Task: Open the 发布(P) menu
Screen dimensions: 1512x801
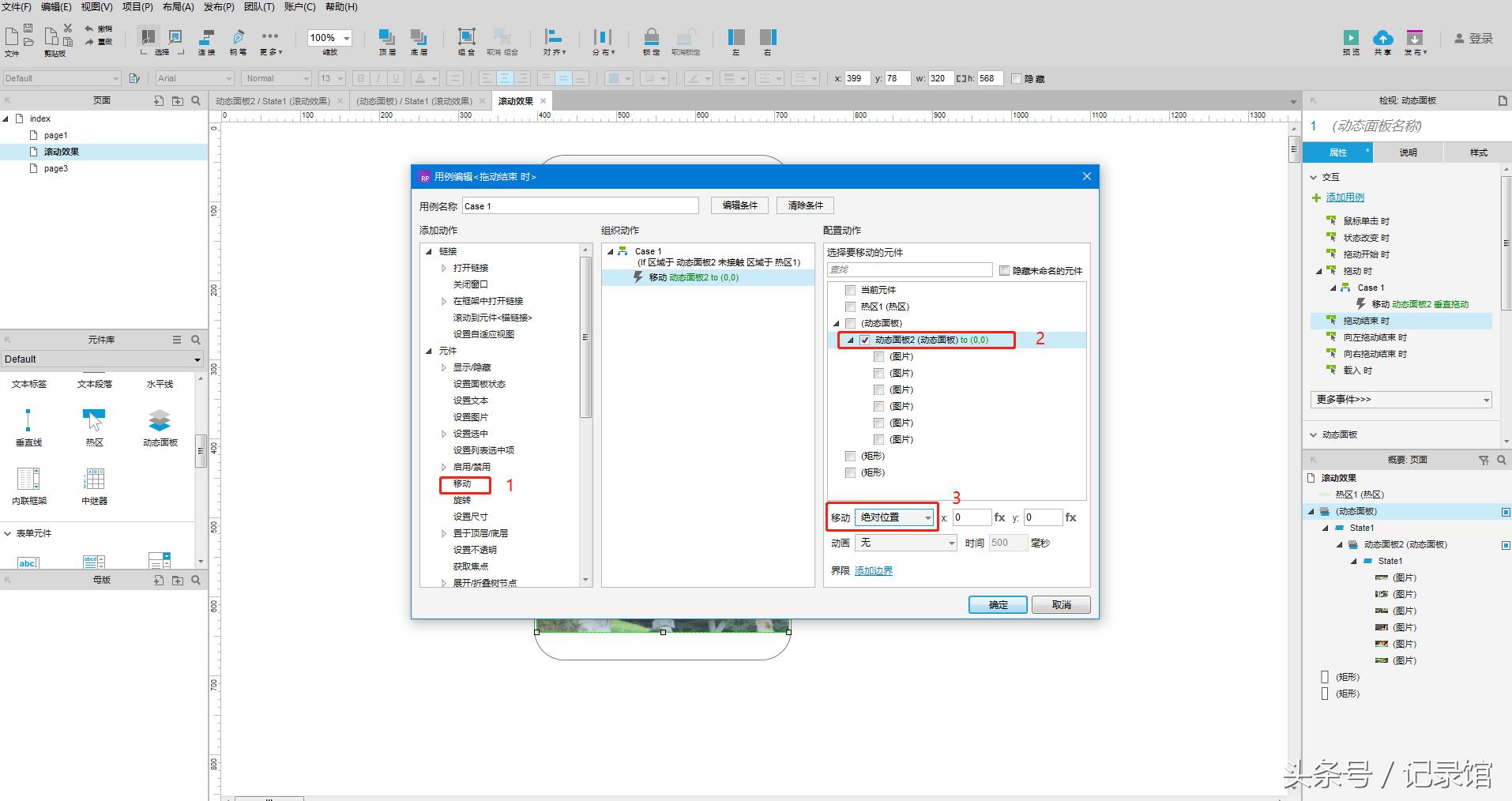Action: tap(219, 7)
